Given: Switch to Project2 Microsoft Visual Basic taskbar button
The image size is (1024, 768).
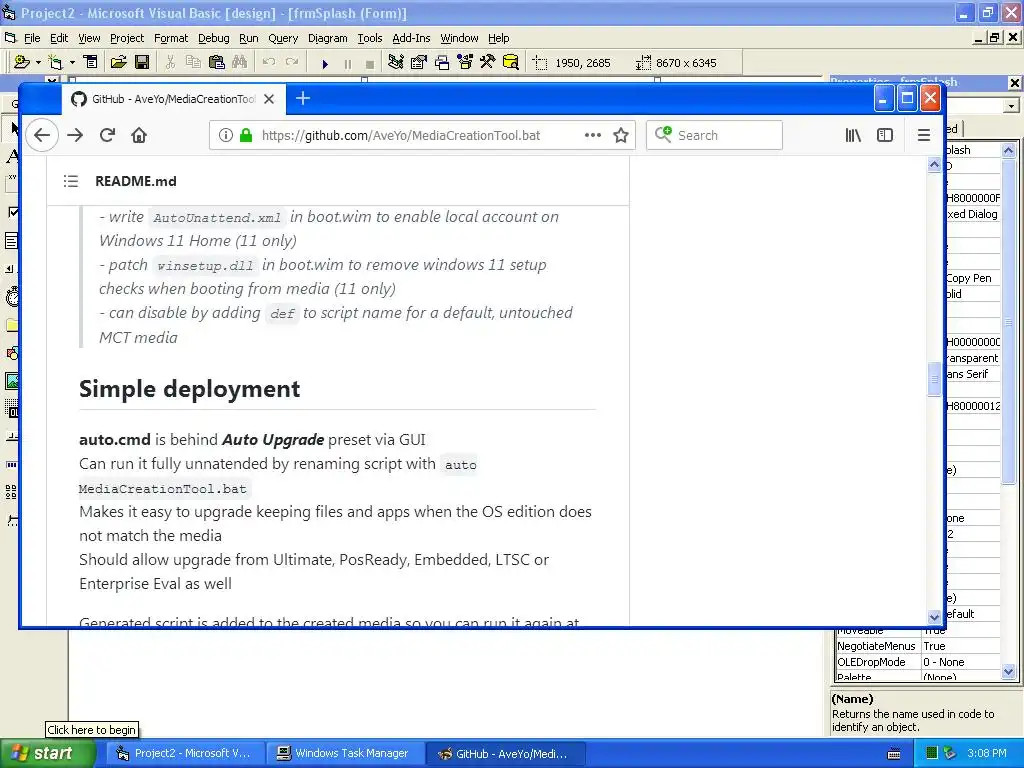Looking at the screenshot, I should point(185,753).
